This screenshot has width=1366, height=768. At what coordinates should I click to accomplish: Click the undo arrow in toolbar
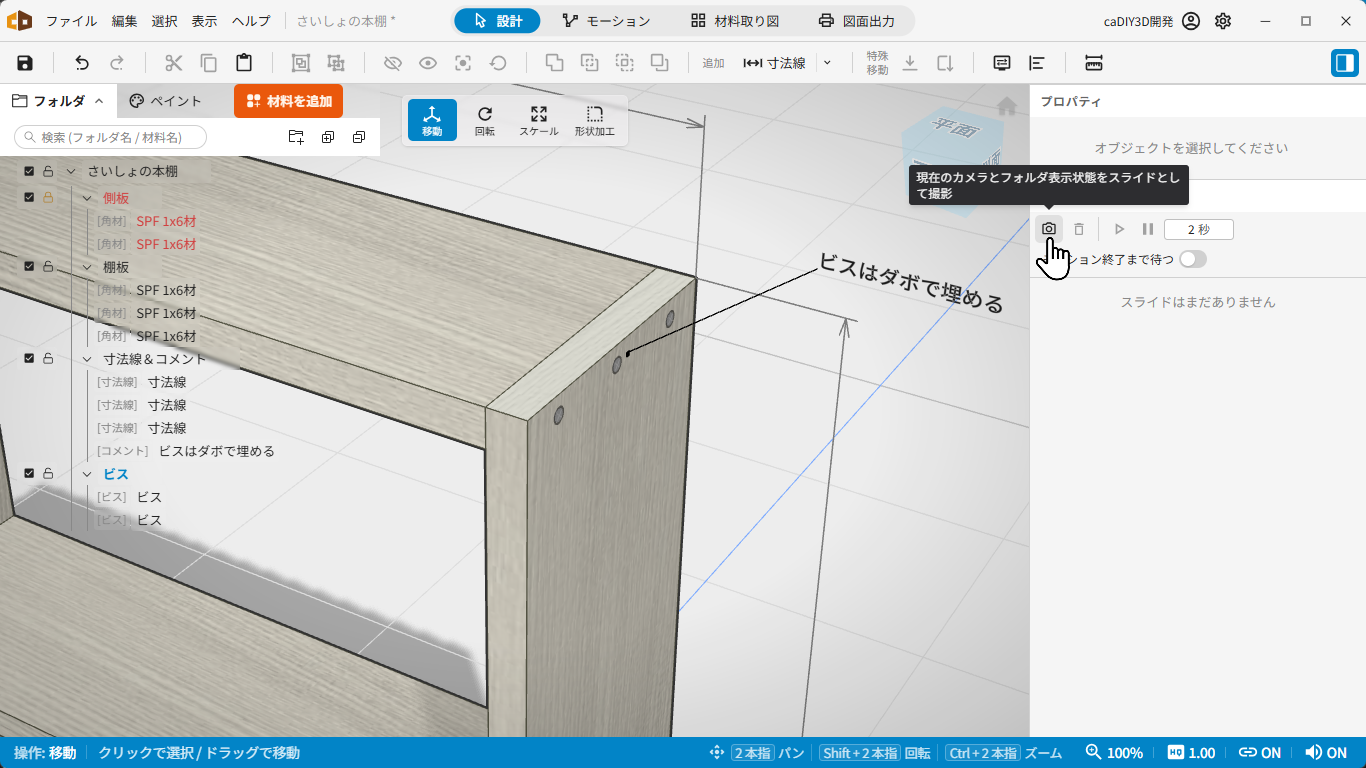coord(82,63)
